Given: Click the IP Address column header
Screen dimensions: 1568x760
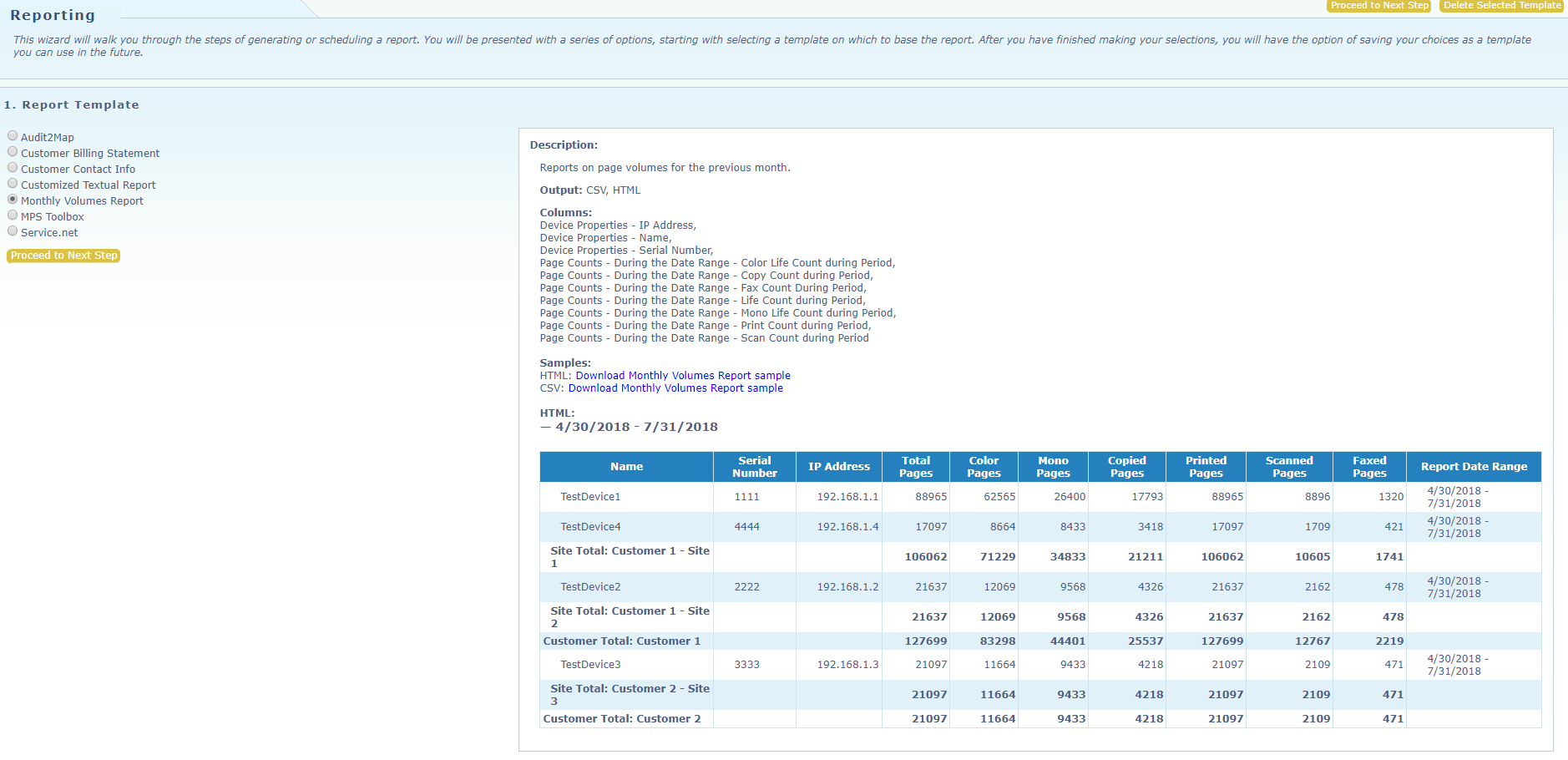Looking at the screenshot, I should coord(839,467).
